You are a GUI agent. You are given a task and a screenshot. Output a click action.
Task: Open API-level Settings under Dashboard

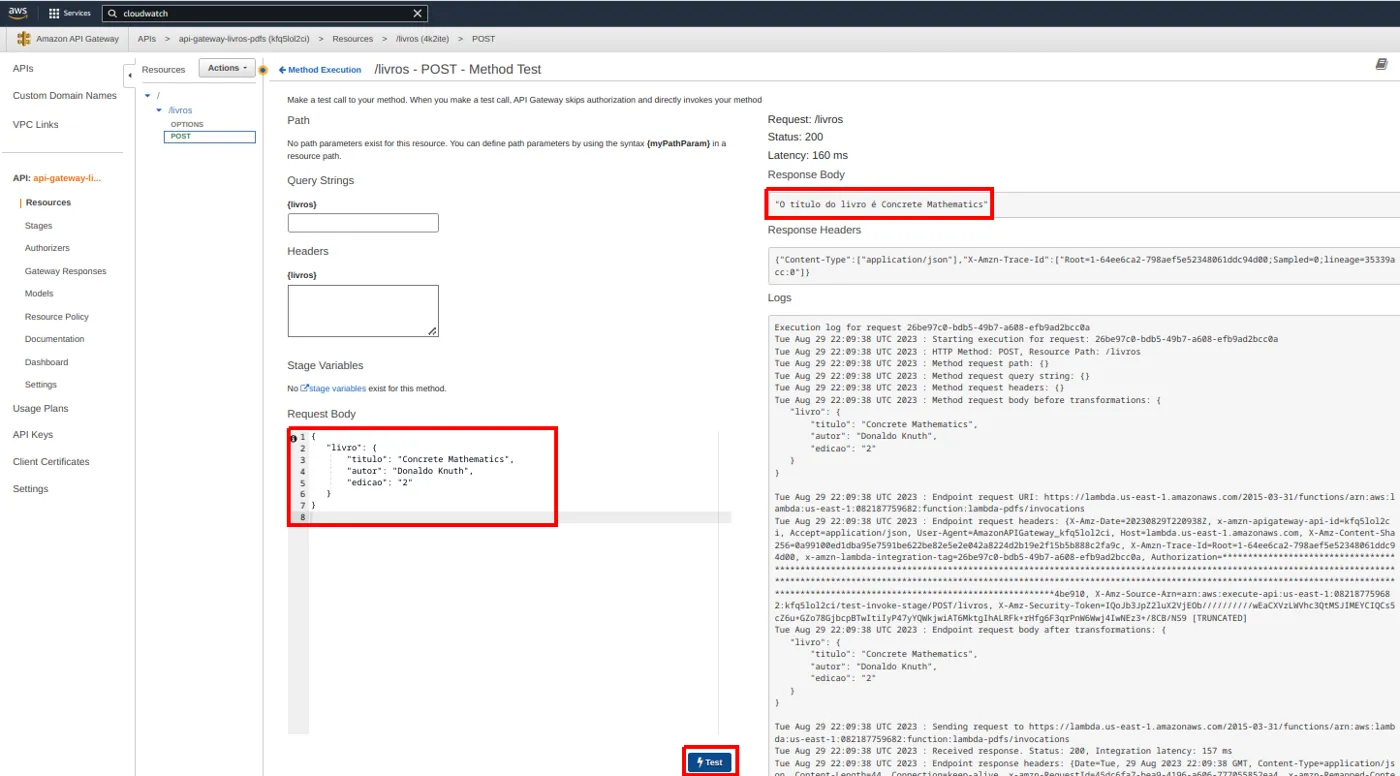coord(41,385)
